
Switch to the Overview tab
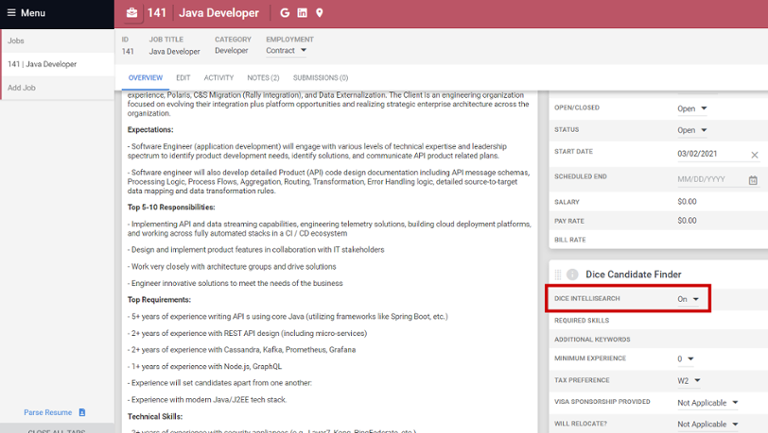pos(145,78)
